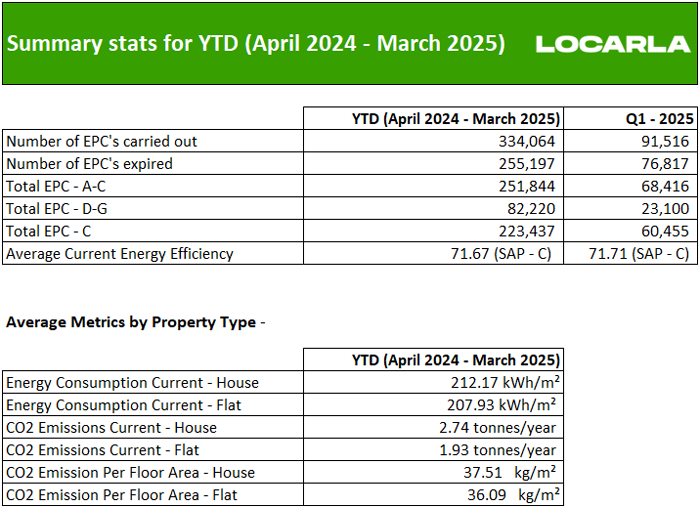700x507 pixels.
Task: Select the 'Number of EPC's carried out' row label
Action: tap(101, 141)
